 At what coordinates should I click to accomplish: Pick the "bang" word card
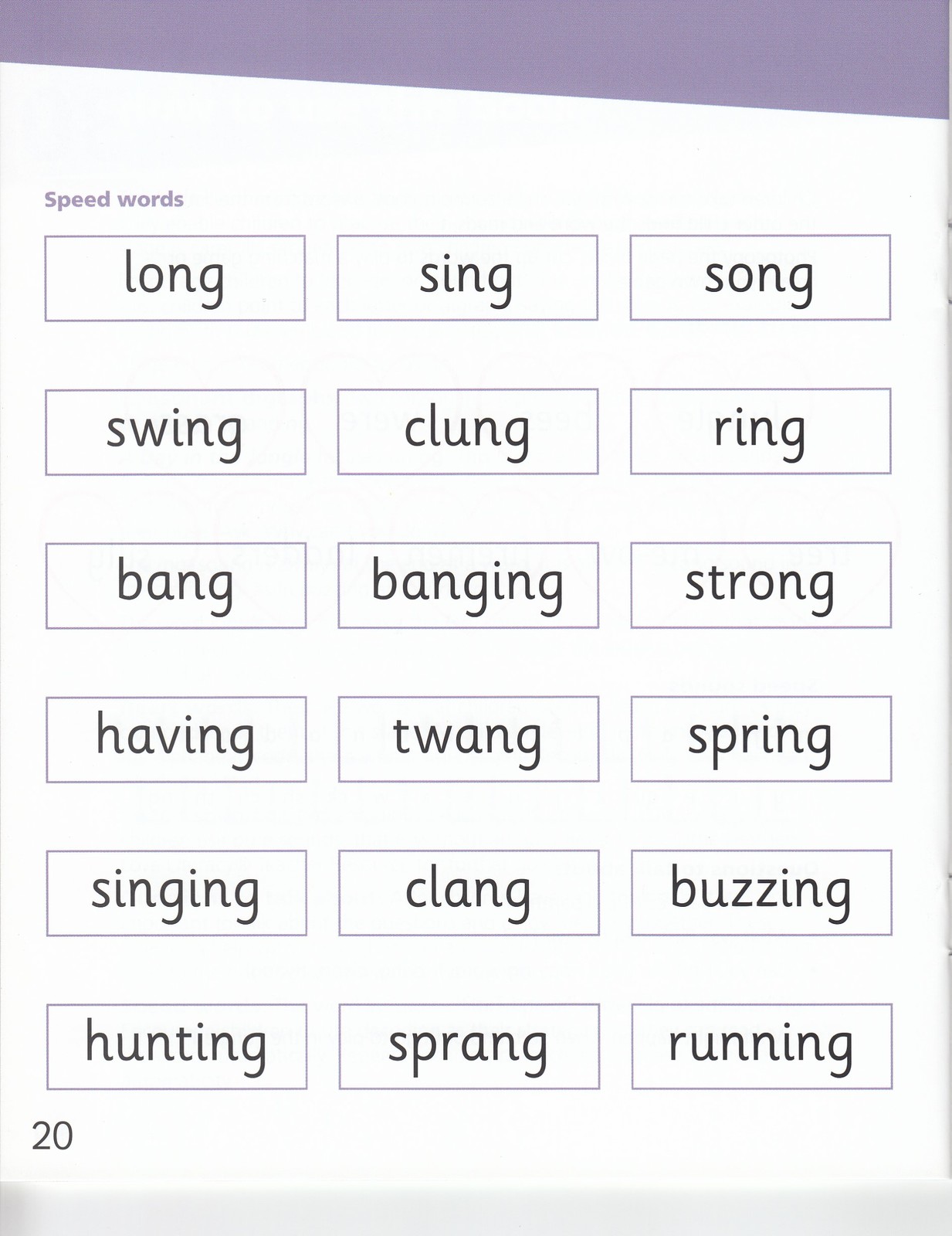click(176, 586)
